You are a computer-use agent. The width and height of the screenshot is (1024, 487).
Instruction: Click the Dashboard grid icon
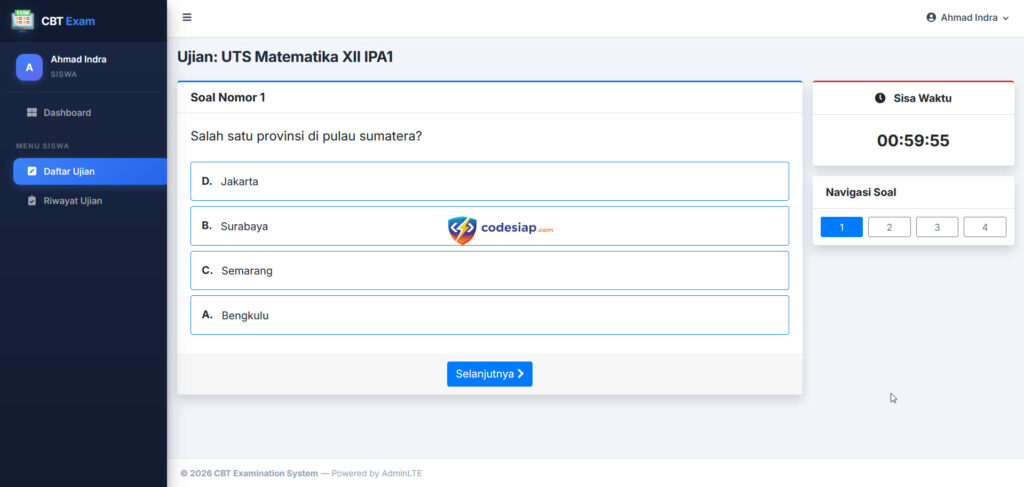(x=32, y=113)
